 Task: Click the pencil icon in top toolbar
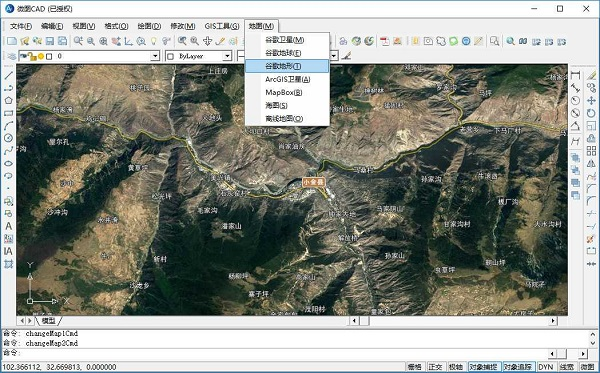tap(220, 41)
